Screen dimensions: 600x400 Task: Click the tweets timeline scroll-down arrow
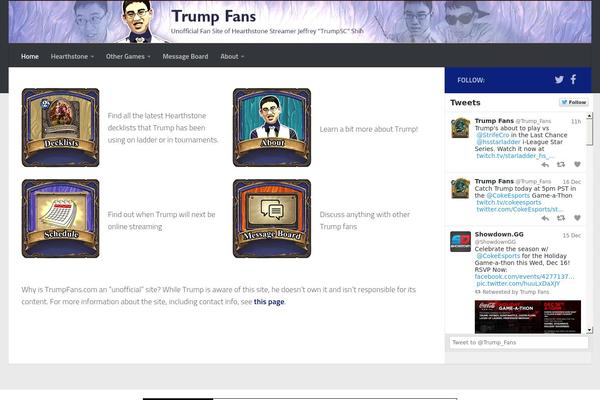click(589, 330)
